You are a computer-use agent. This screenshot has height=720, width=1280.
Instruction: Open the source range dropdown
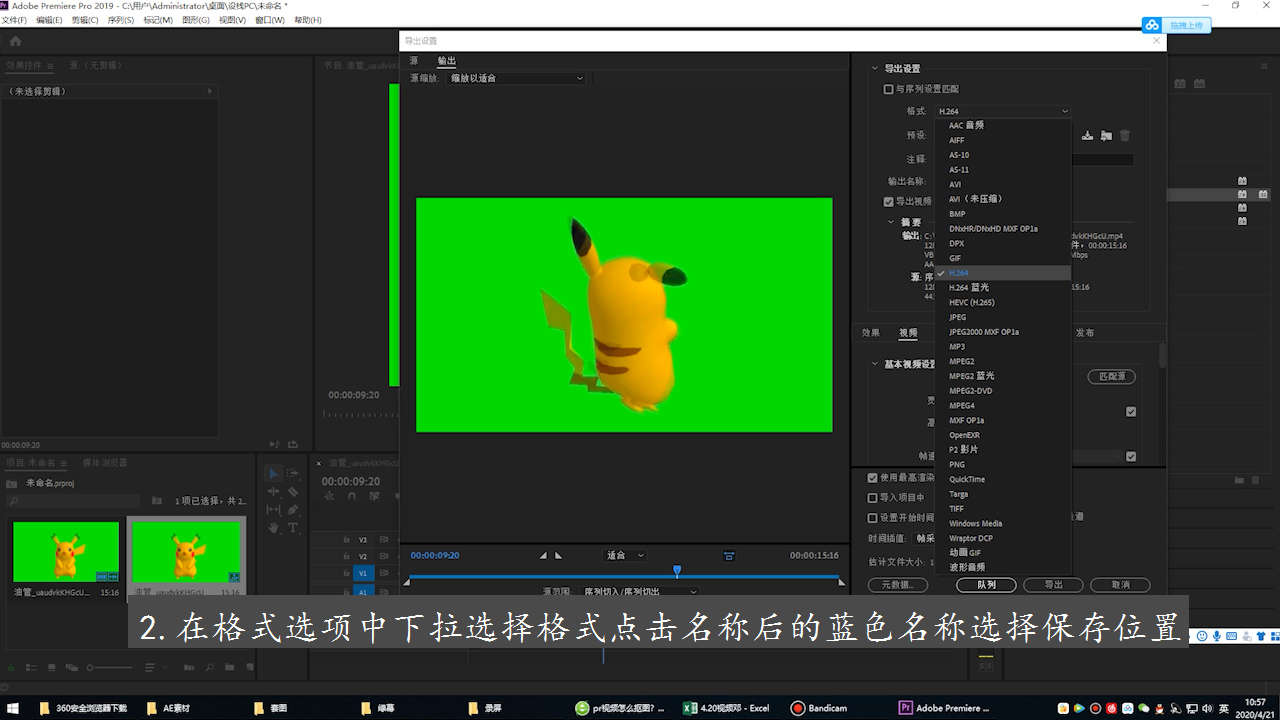[639, 591]
